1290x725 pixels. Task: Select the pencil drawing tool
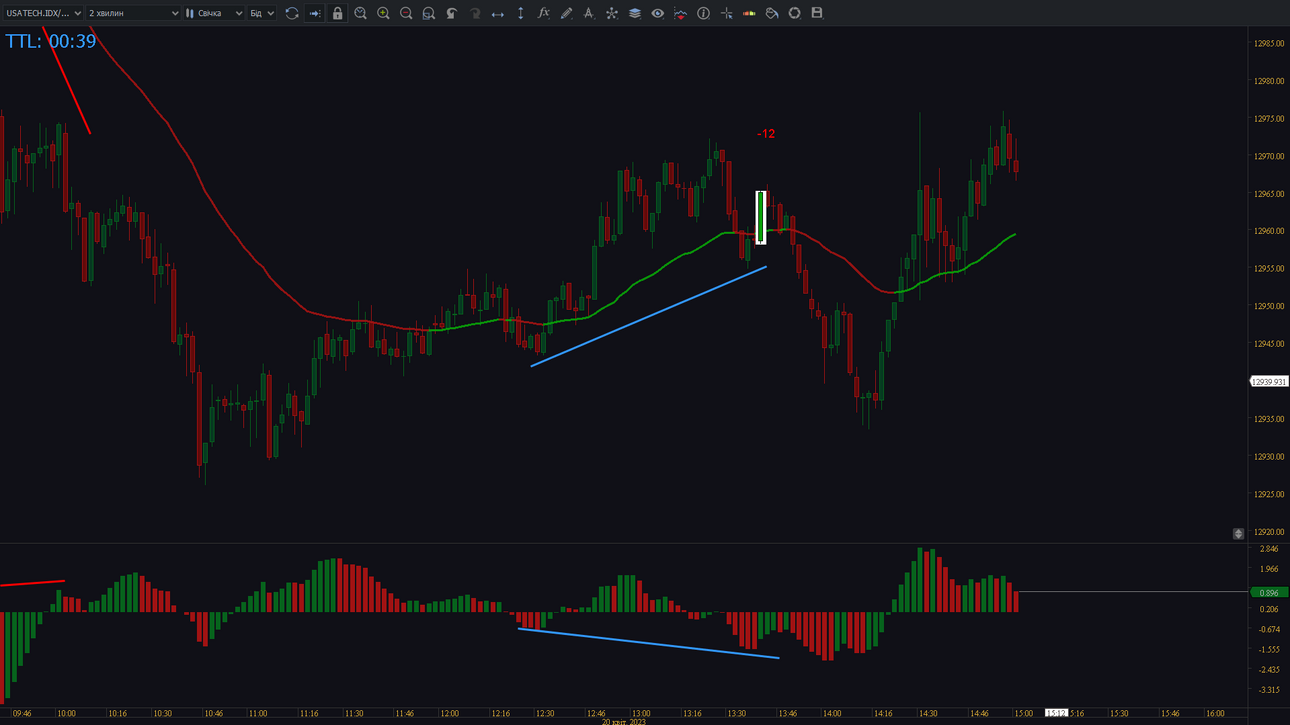[566, 13]
